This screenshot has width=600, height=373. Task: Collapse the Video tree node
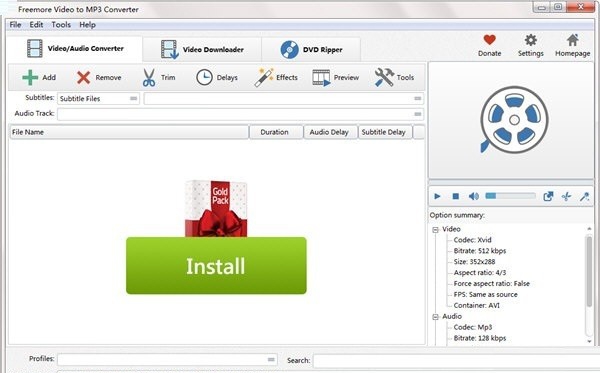coord(435,230)
